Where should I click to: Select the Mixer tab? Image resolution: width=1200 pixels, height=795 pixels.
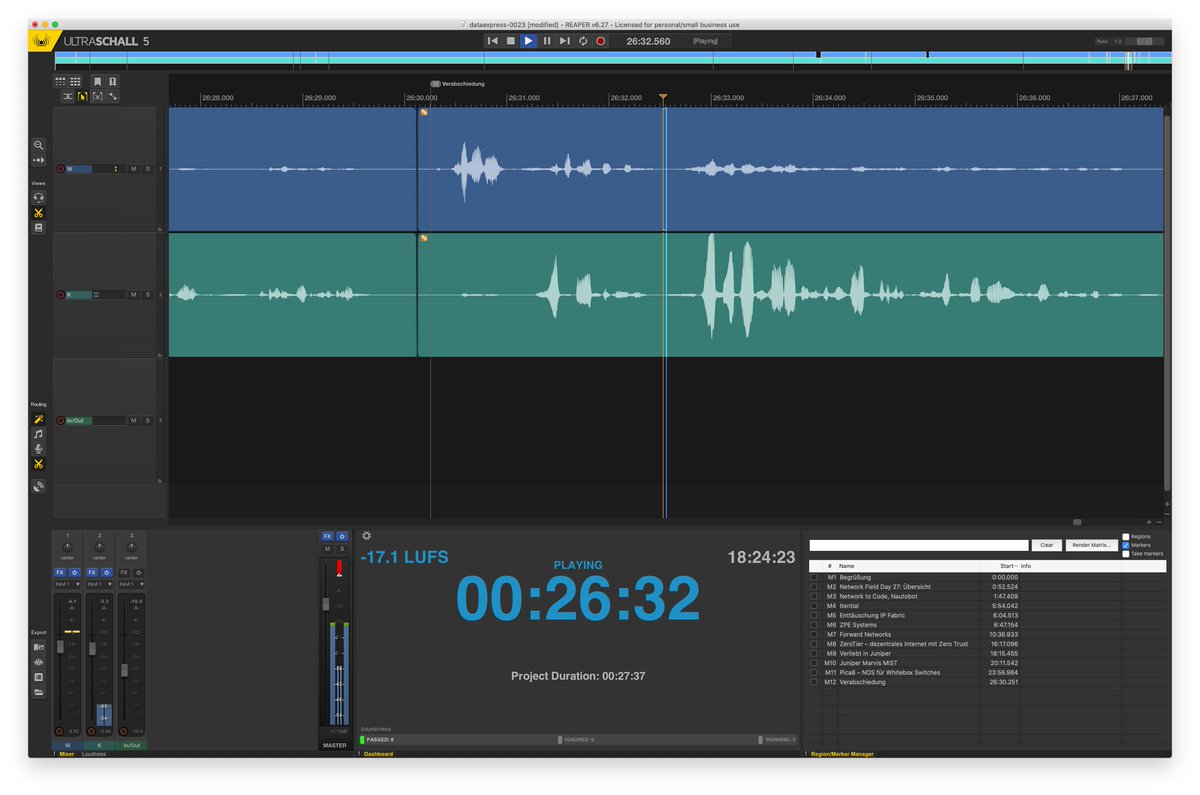tap(66, 754)
